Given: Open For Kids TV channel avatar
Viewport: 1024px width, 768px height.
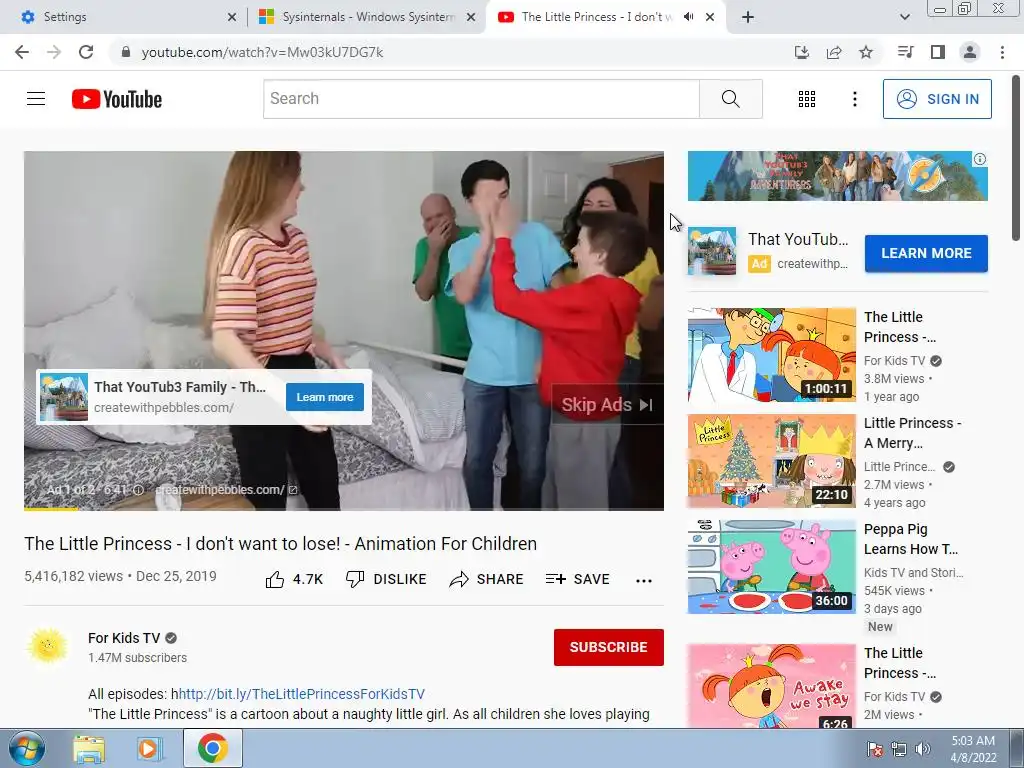Looking at the screenshot, I should click(x=48, y=646).
